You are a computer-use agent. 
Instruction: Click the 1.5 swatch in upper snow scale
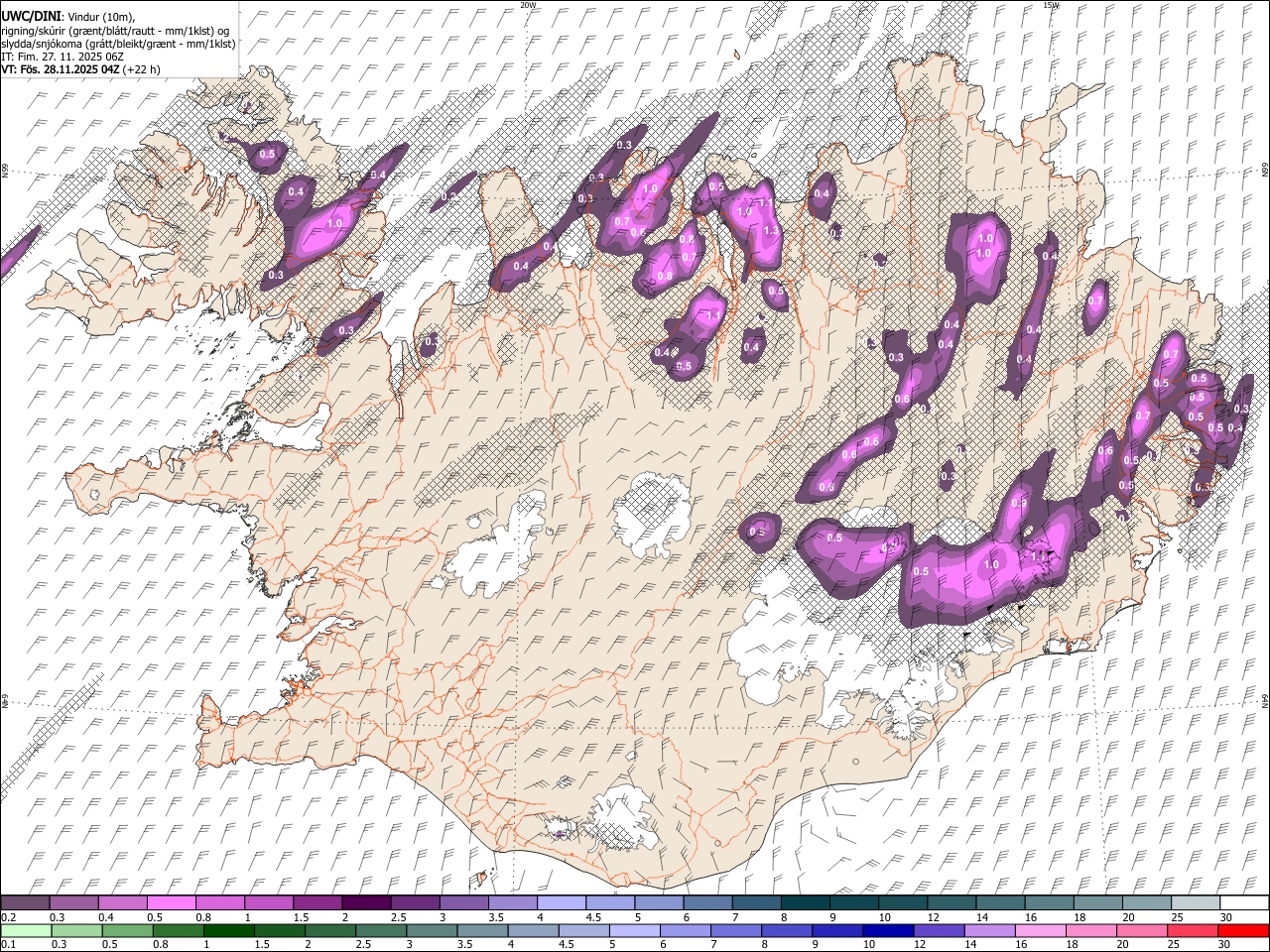click(317, 903)
